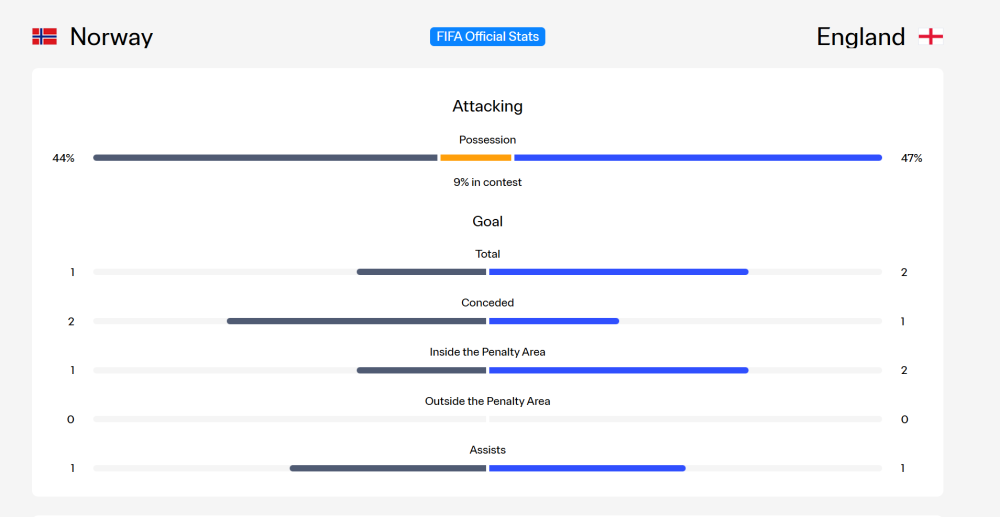Click Norway's grey possession bar segment
Screen dimensions: 1000x517
pos(265,157)
